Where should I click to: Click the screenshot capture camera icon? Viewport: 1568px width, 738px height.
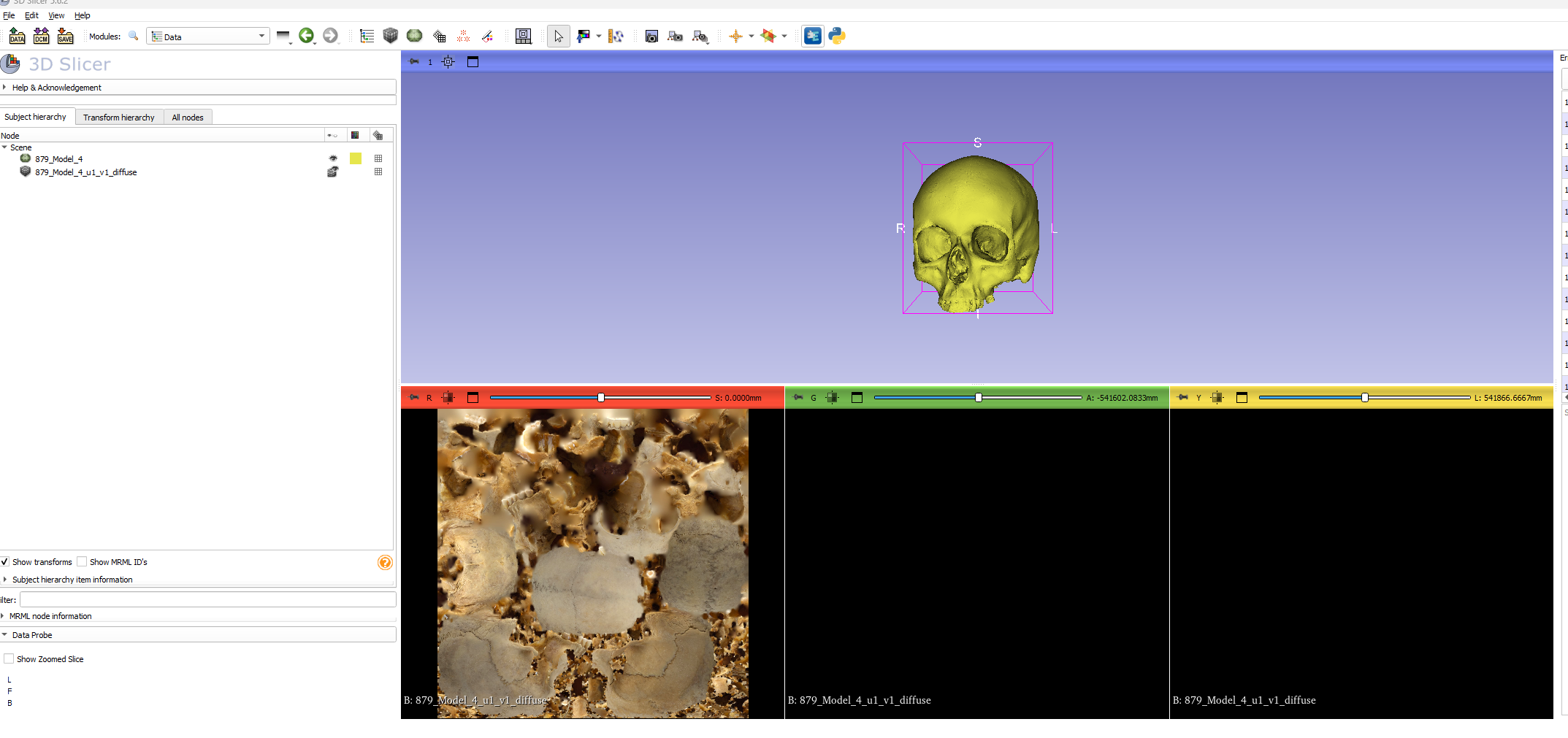tap(651, 36)
